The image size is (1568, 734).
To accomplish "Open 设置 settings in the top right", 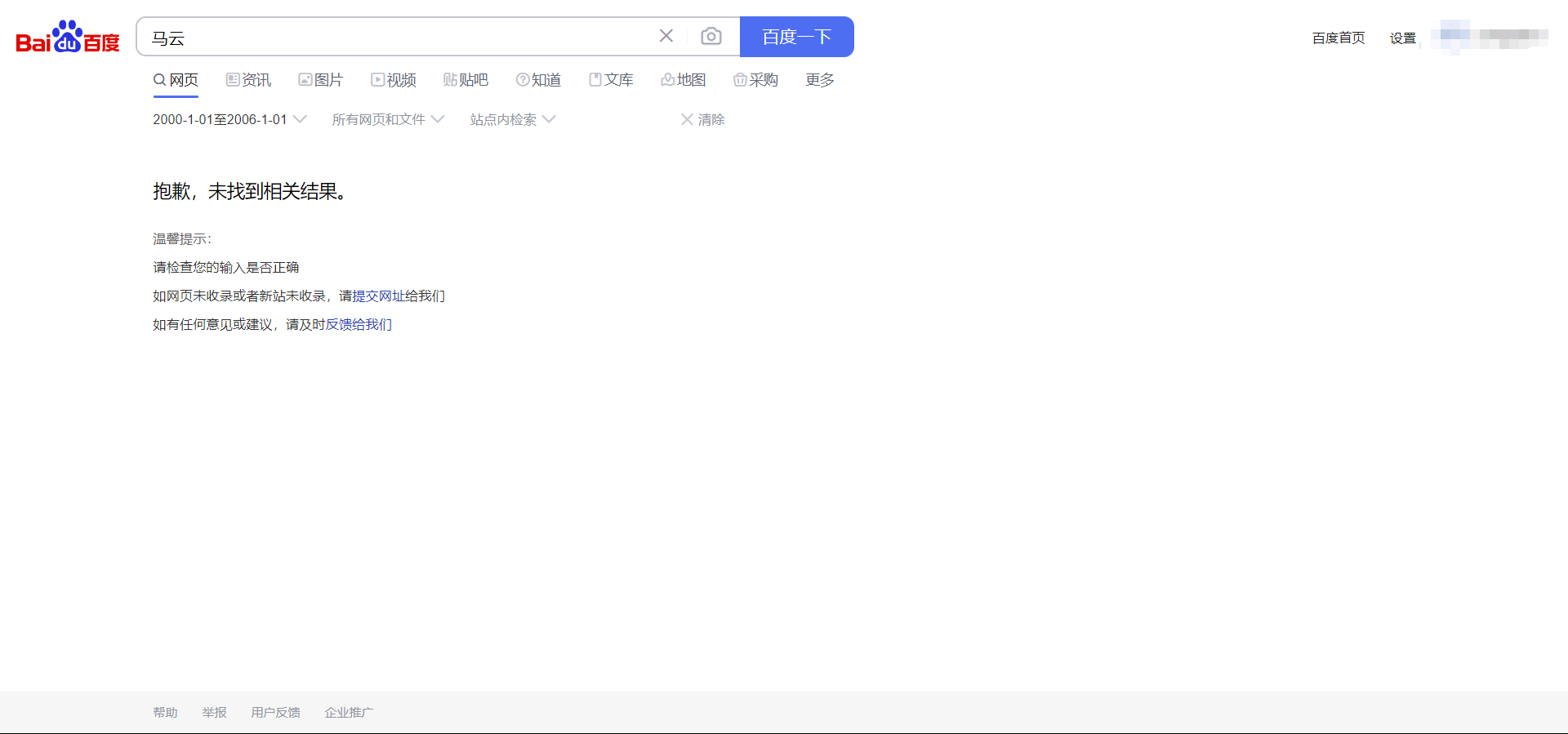I will pos(1402,38).
